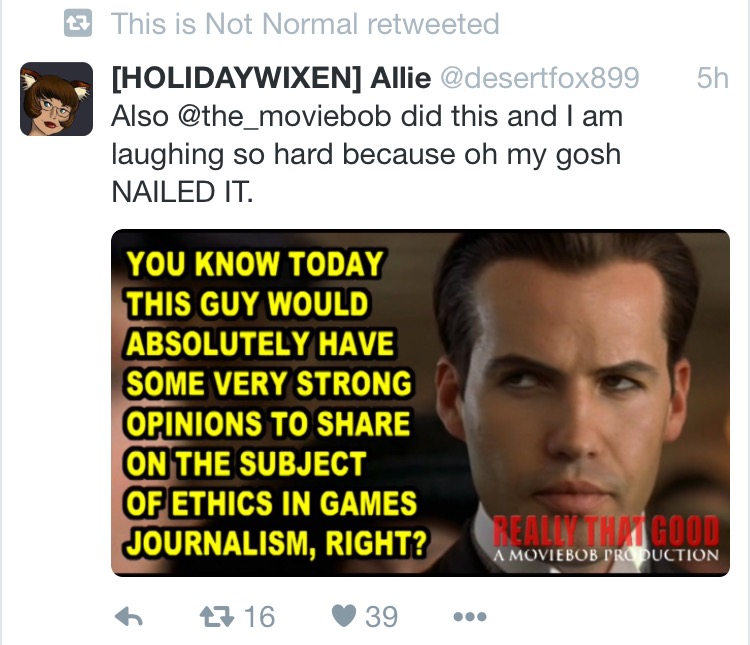Open the 5h timestamp permalink
The width and height of the screenshot is (750, 645).
click(x=713, y=78)
